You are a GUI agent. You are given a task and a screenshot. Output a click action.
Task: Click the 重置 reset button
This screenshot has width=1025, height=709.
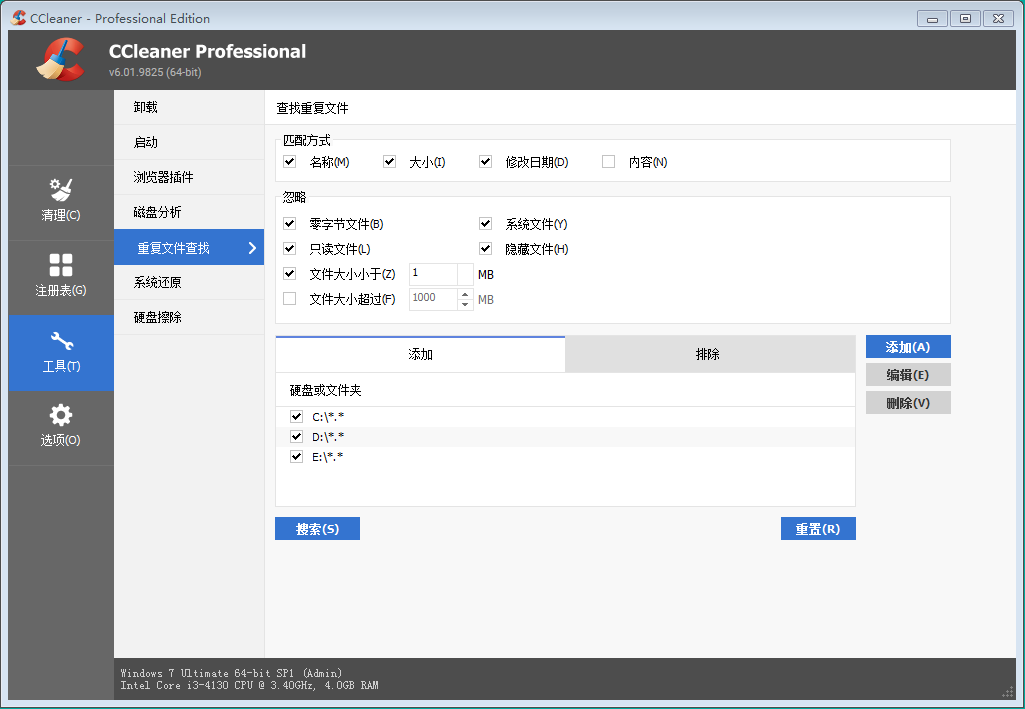[817, 529]
